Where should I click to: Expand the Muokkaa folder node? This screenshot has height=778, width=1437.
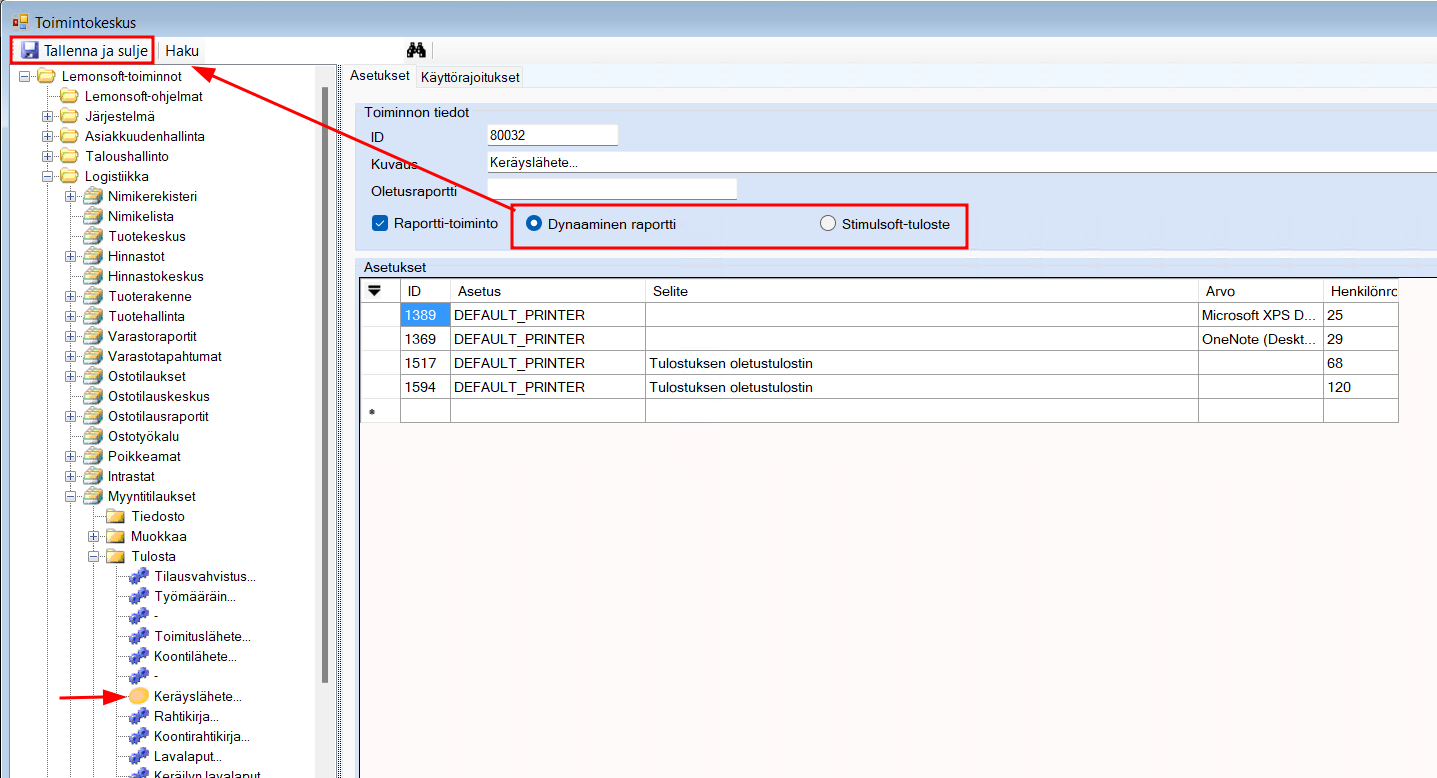click(93, 536)
